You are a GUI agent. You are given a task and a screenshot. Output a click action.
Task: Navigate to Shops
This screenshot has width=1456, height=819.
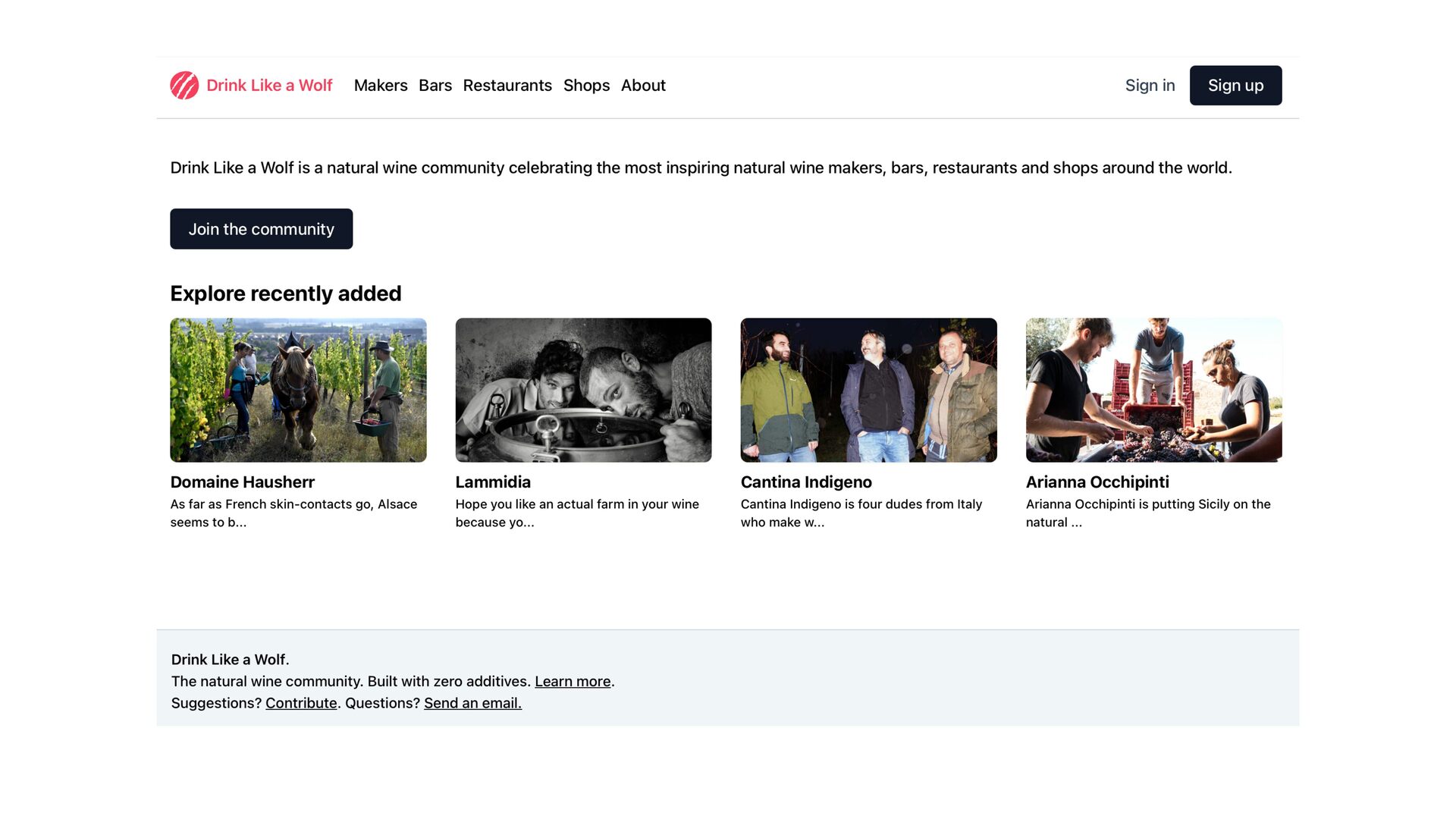coord(586,86)
